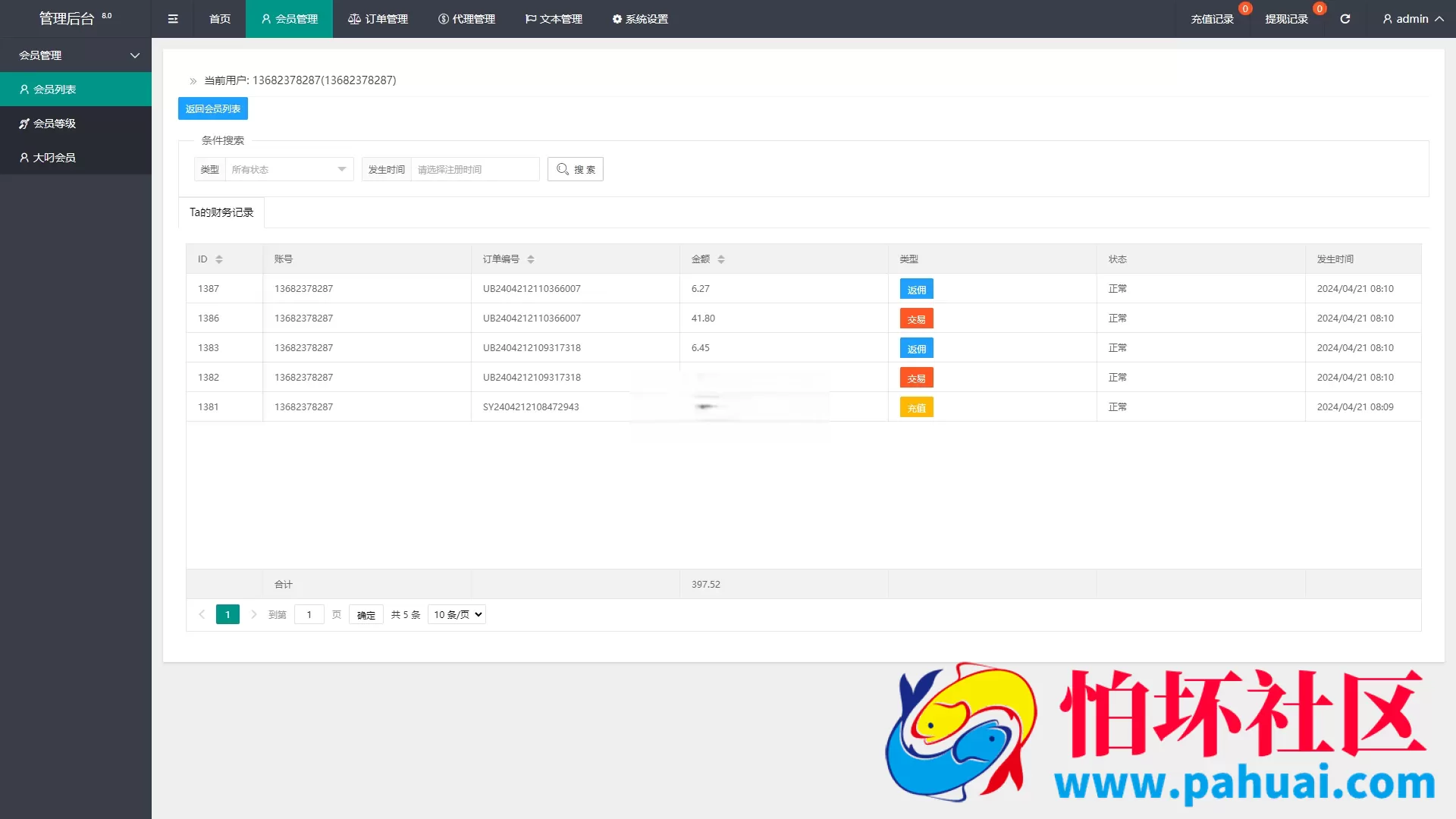Viewport: 1456px width, 819px height.
Task: Open the type status dropdown
Action: (x=288, y=169)
